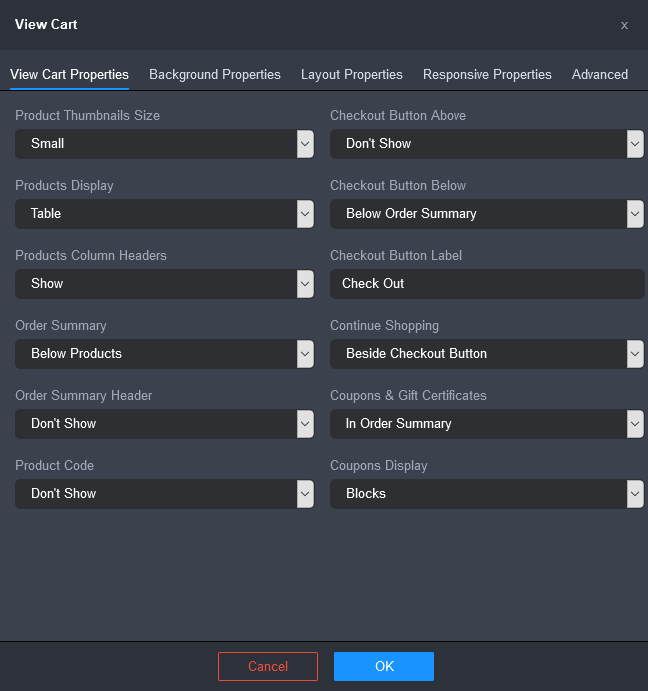This screenshot has height=691, width=648.
Task: Confirm settings with the OK button
Action: click(x=384, y=666)
